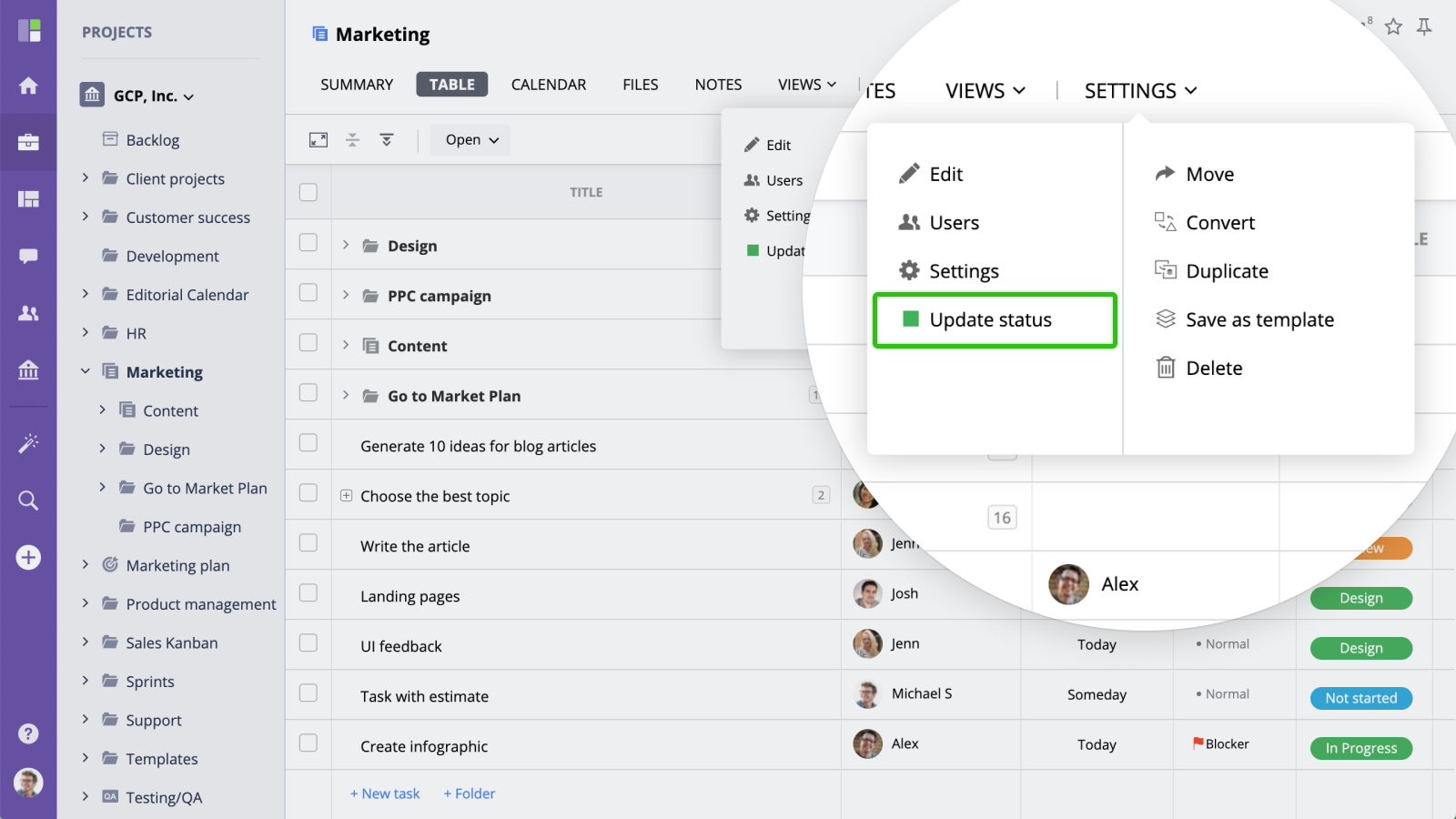Choose Move with arrow icon

click(1194, 174)
